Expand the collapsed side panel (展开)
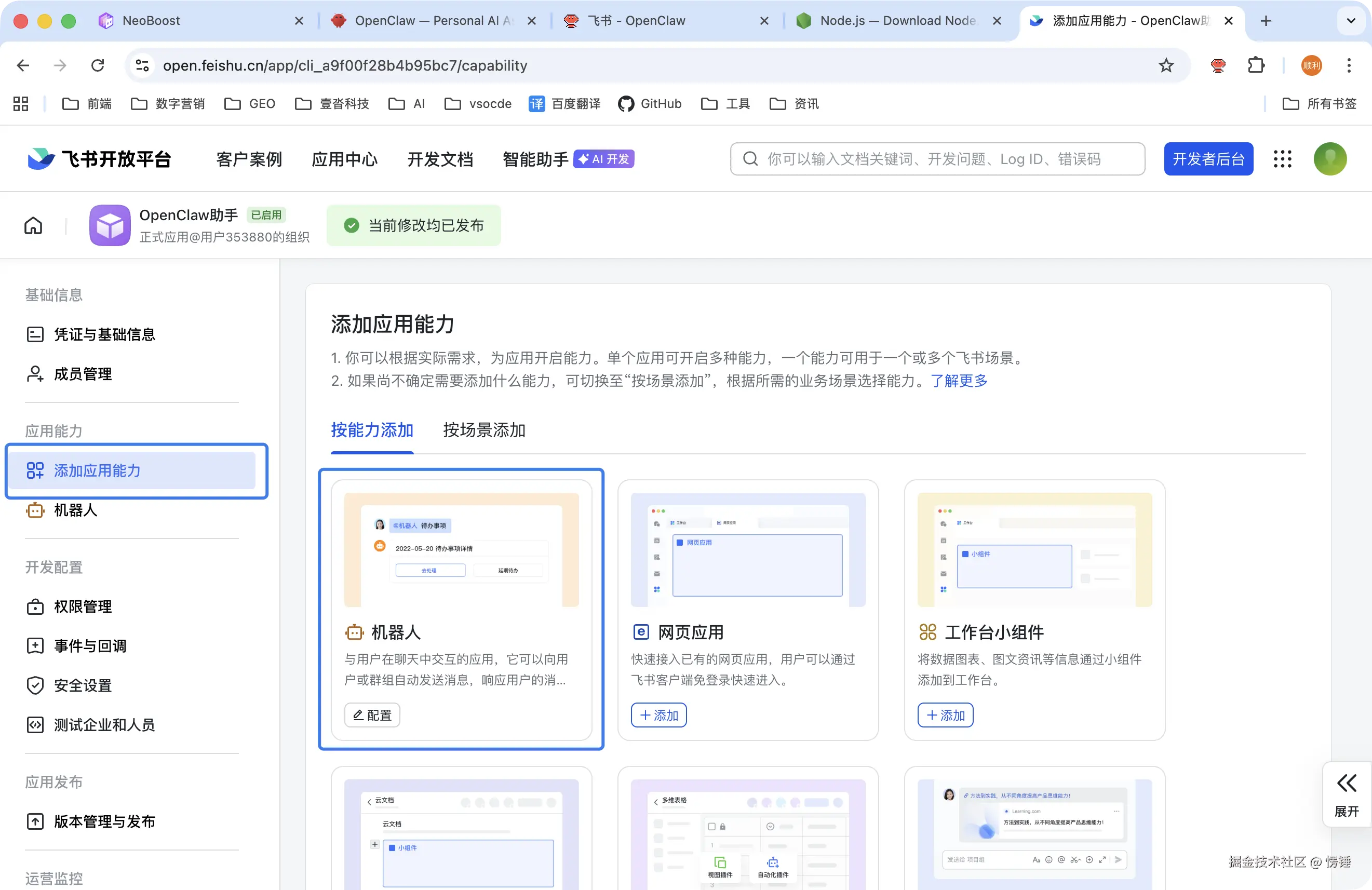Viewport: 1372px width, 890px height. (x=1346, y=795)
